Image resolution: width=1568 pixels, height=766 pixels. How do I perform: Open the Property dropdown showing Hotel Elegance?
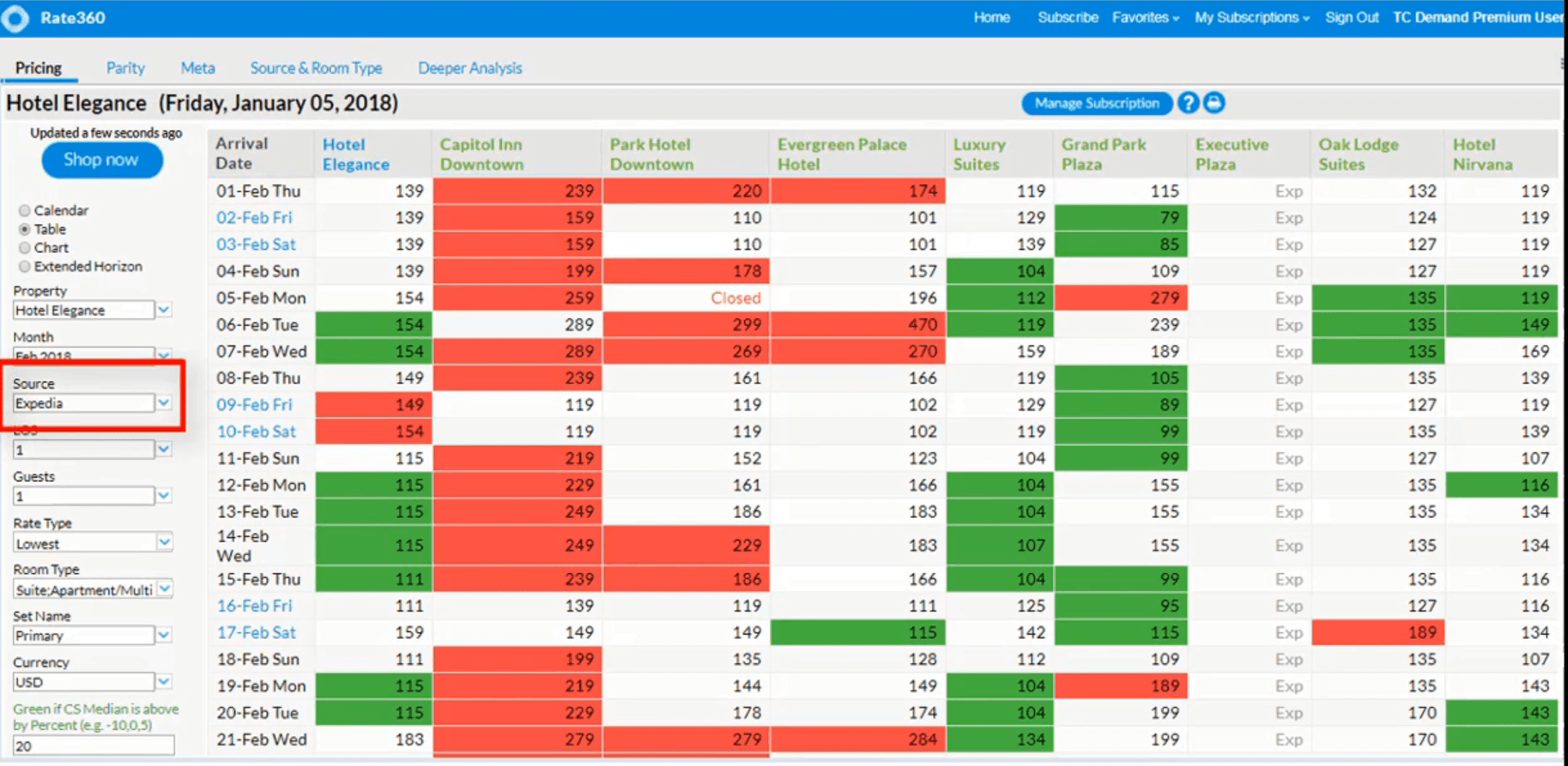click(x=93, y=310)
